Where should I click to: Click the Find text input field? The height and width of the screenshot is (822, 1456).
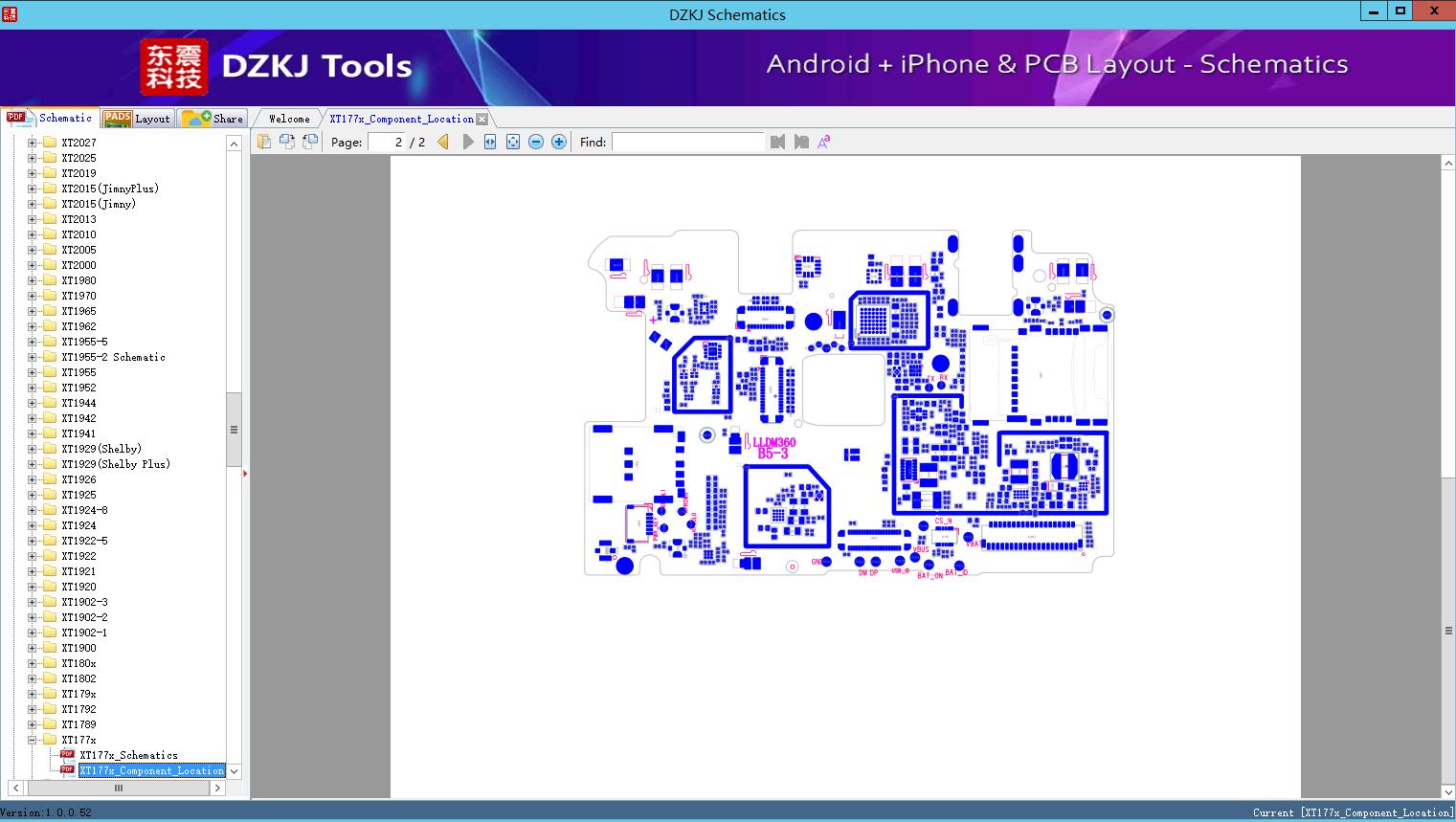point(688,142)
